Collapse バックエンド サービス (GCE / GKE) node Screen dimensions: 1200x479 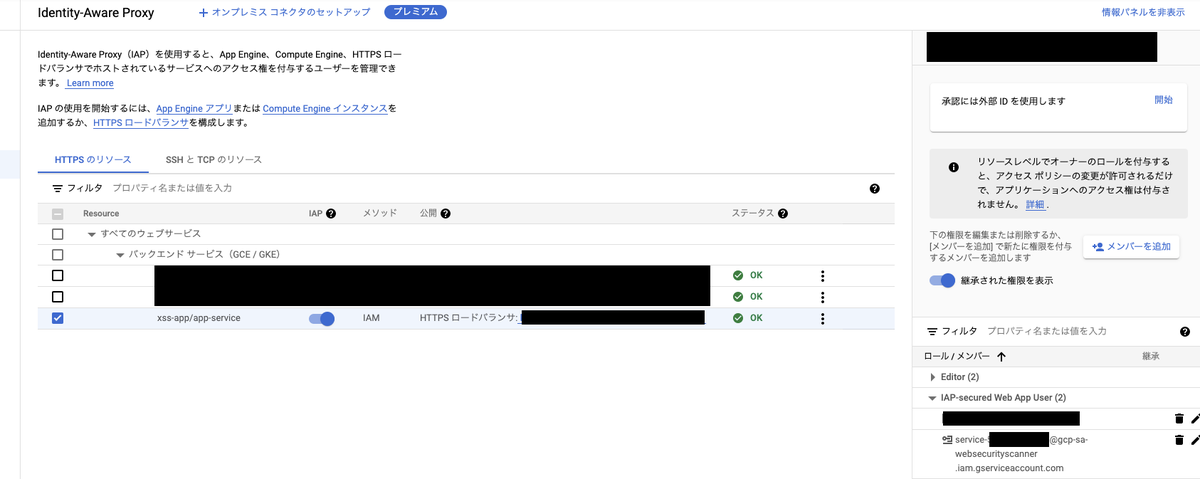[x=120, y=255]
